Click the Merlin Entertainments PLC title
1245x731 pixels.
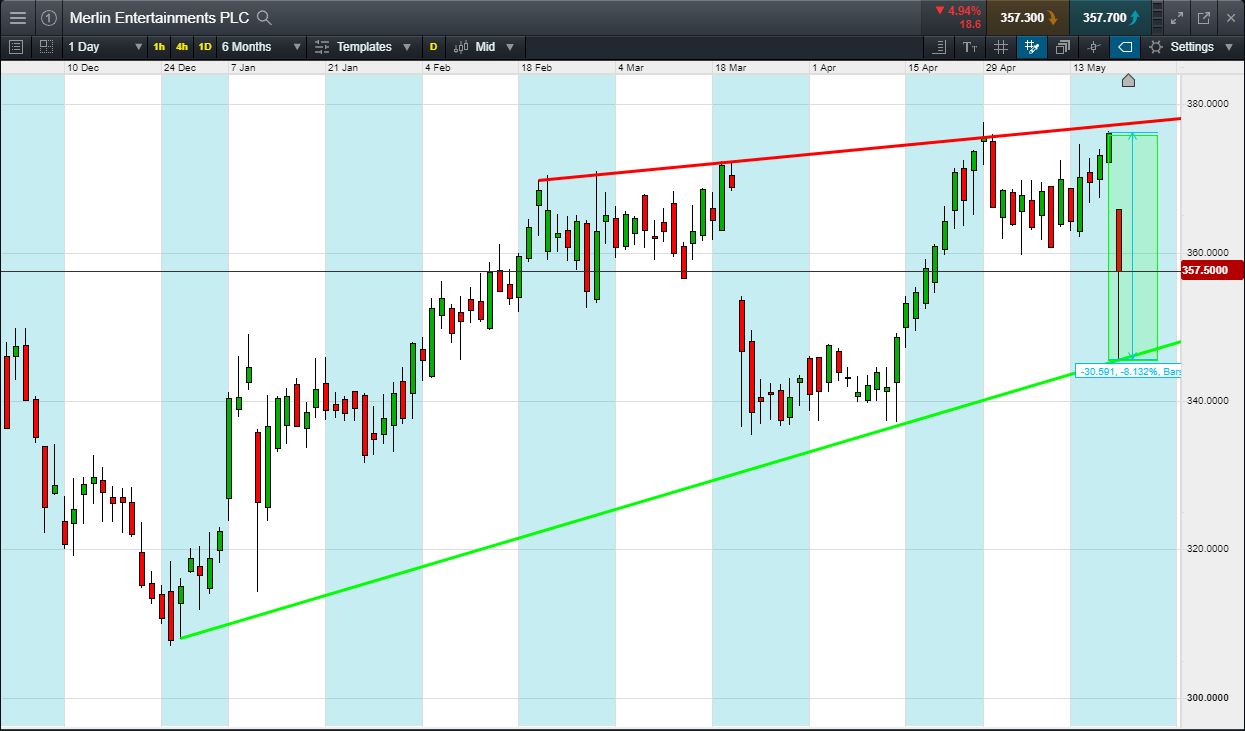click(x=159, y=17)
